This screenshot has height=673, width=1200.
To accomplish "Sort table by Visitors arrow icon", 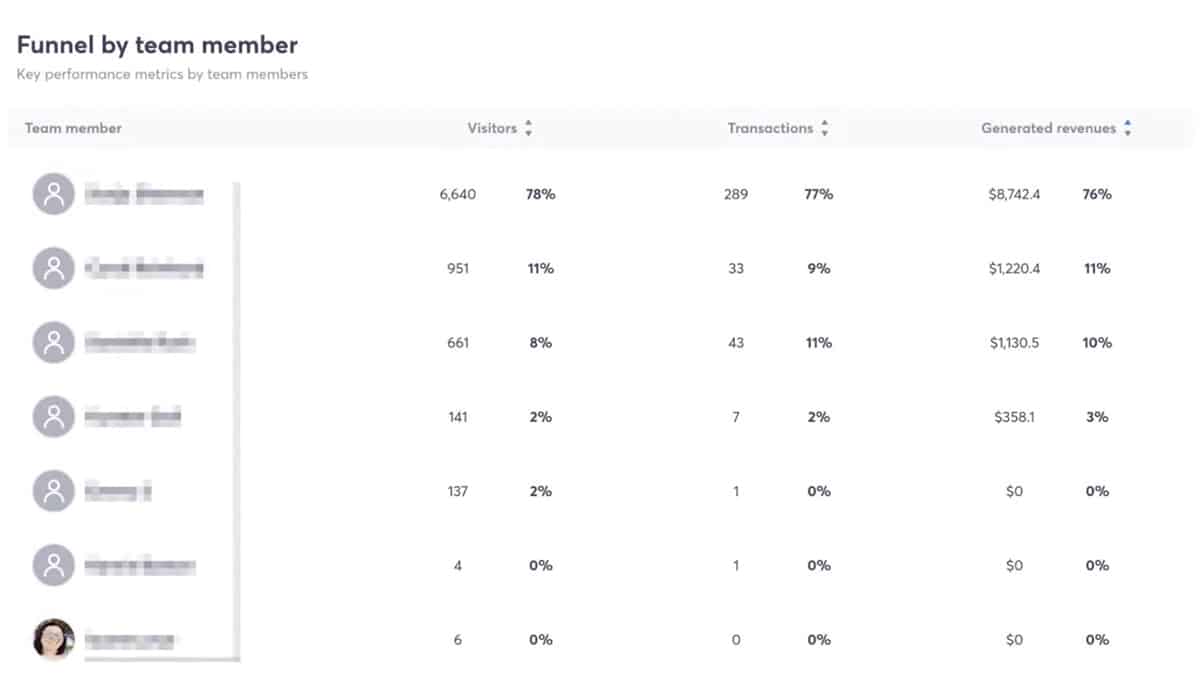I will 529,128.
